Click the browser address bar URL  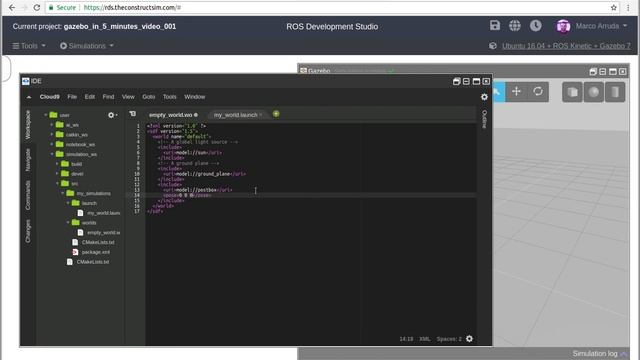click(132, 7)
